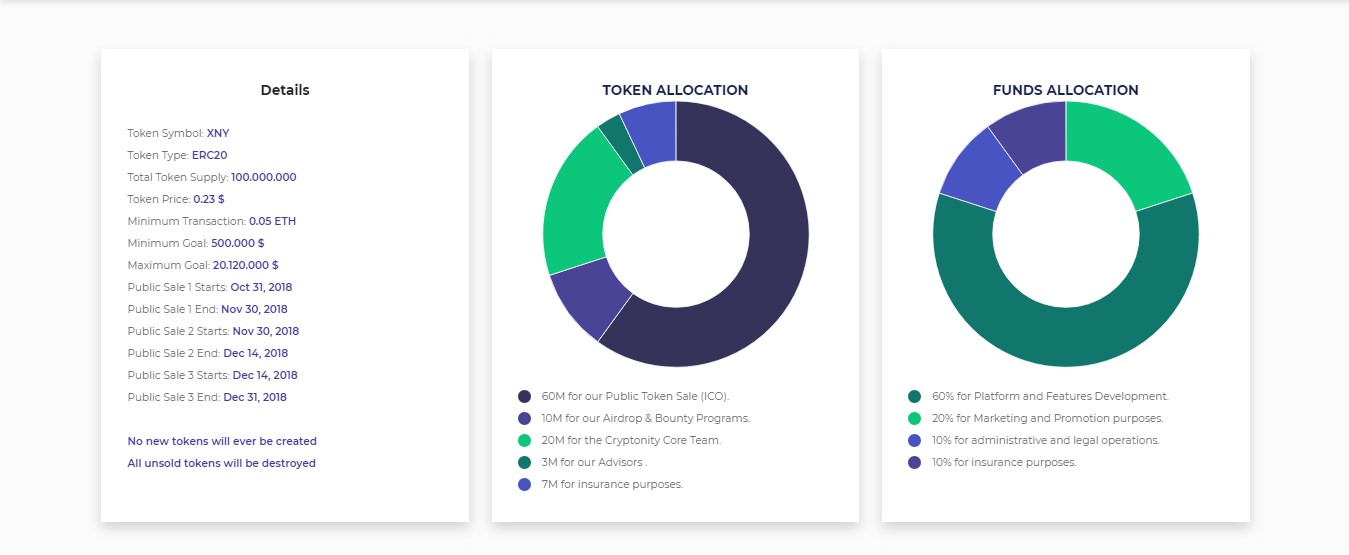Click '20% for Marketing and Promotion purposes.' text

1047,418
